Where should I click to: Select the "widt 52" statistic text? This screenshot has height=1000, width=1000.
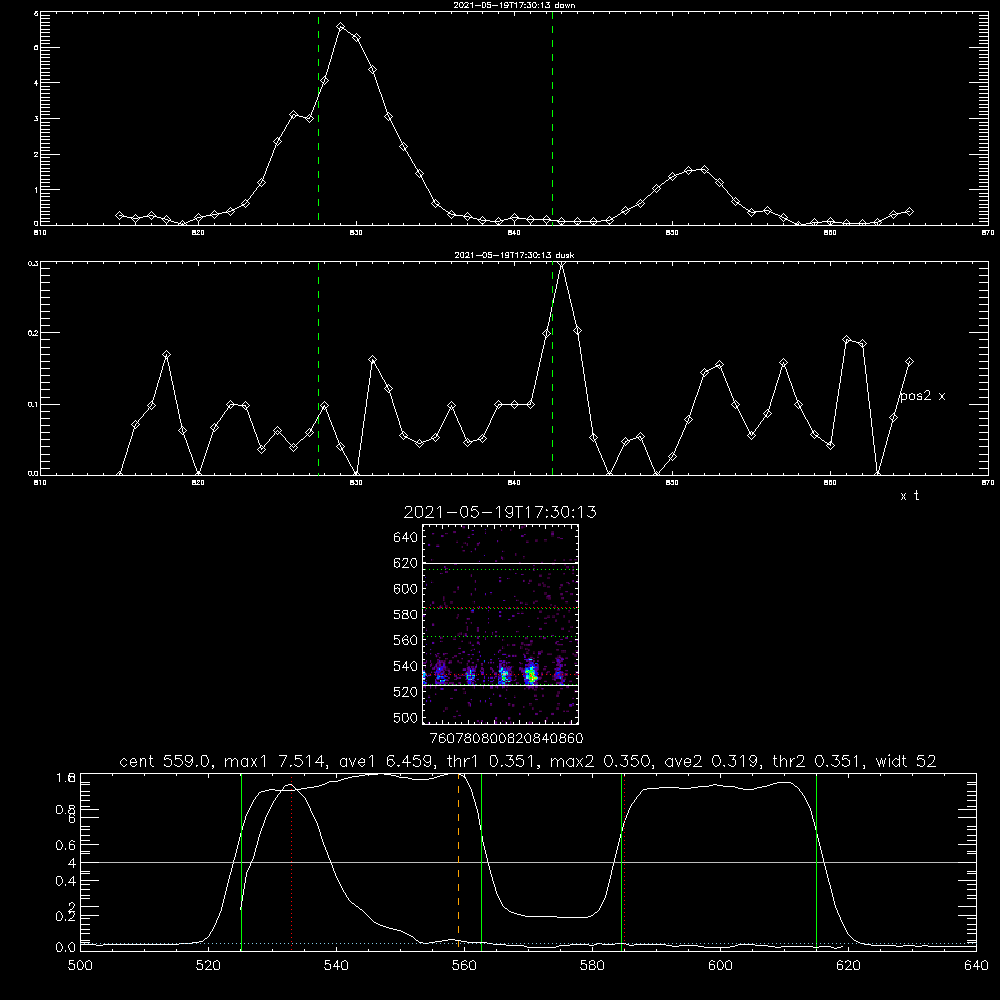pos(906,761)
